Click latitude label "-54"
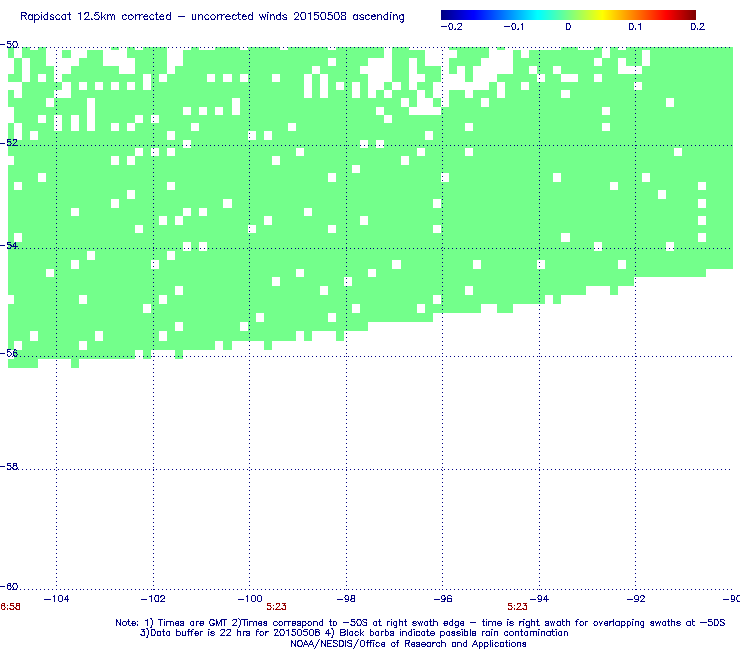The height and width of the screenshot is (650, 740). pyautogui.click(x=9, y=245)
